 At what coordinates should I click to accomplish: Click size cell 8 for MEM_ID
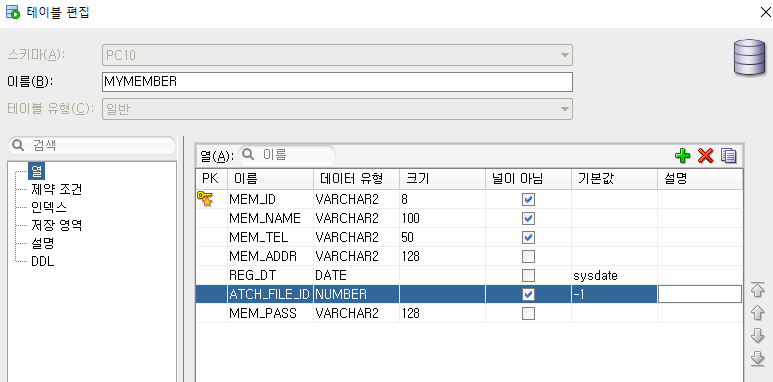(442, 200)
